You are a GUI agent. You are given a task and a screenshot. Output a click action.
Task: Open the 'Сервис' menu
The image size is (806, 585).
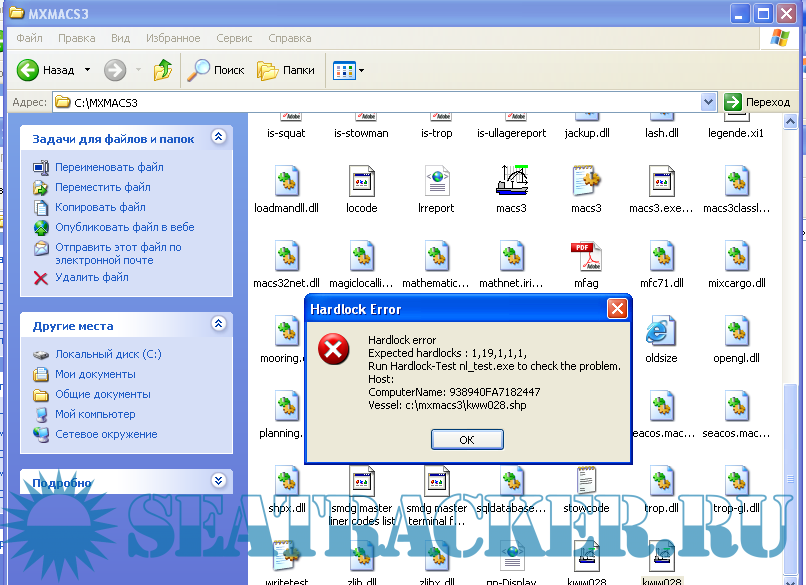[x=234, y=38]
